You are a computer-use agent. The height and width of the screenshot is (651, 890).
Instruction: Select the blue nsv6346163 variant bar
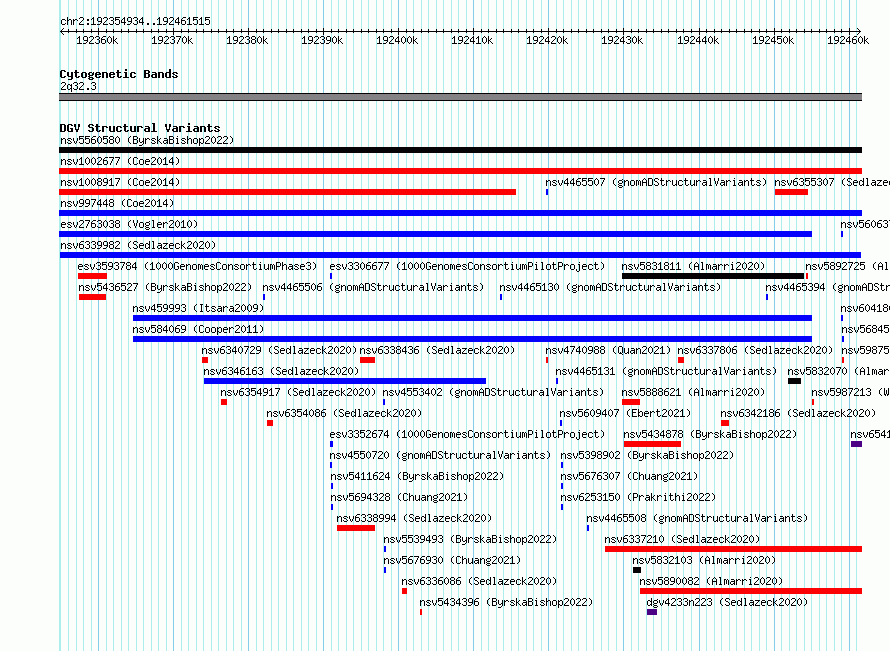click(345, 381)
